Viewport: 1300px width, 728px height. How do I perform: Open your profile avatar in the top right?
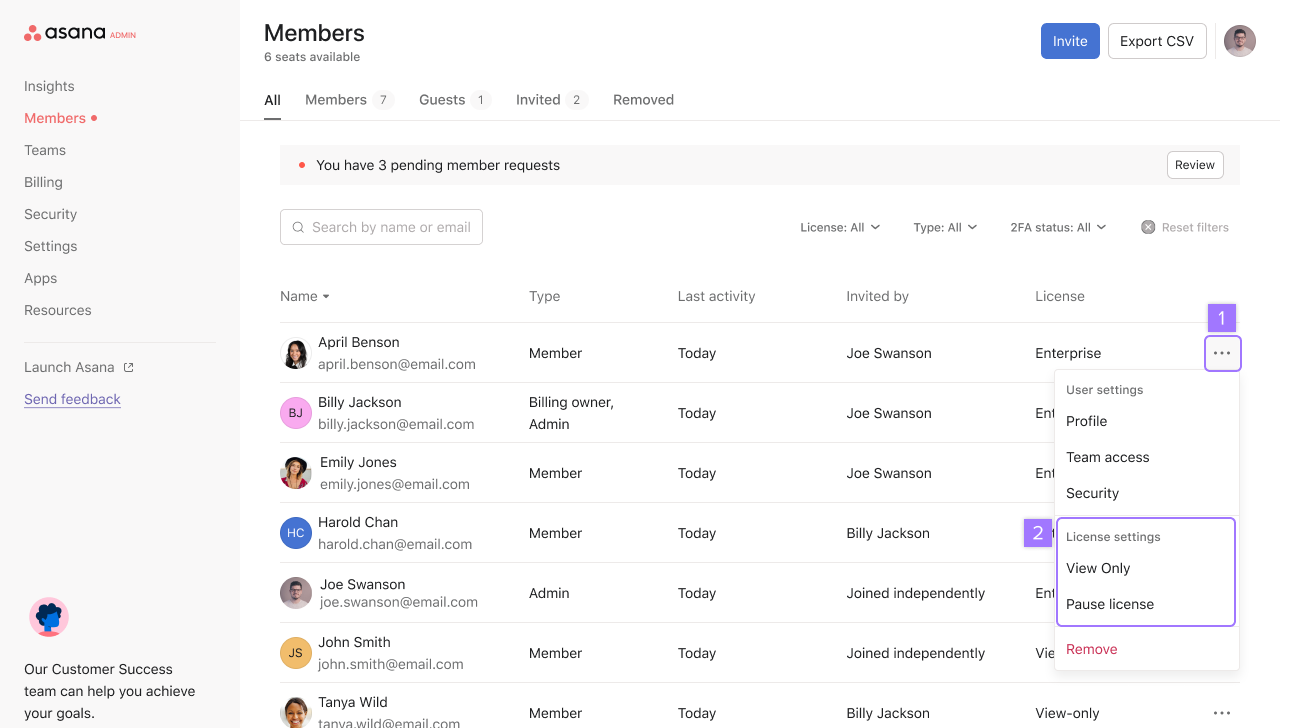[1239, 41]
